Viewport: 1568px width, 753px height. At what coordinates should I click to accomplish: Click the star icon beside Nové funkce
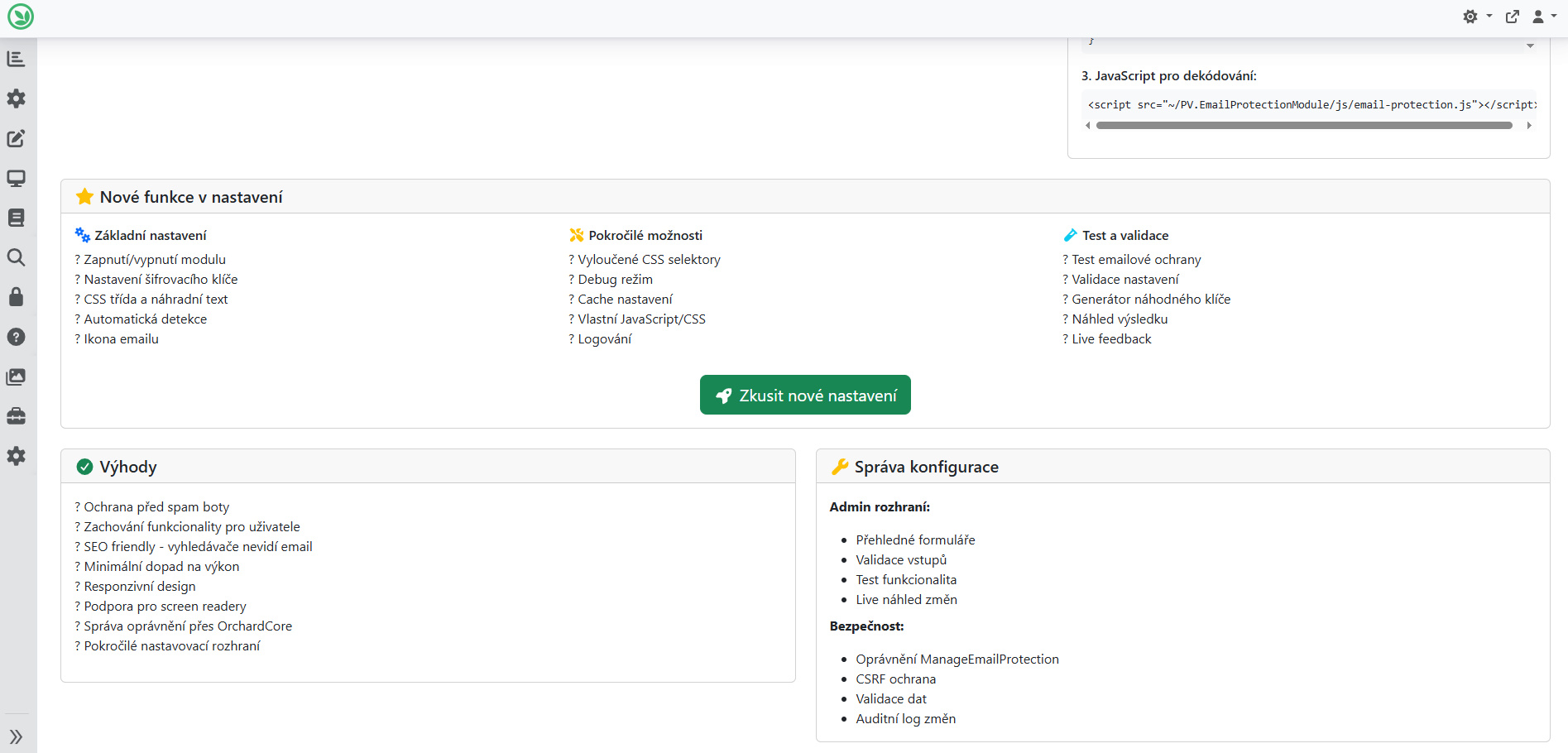pos(84,197)
